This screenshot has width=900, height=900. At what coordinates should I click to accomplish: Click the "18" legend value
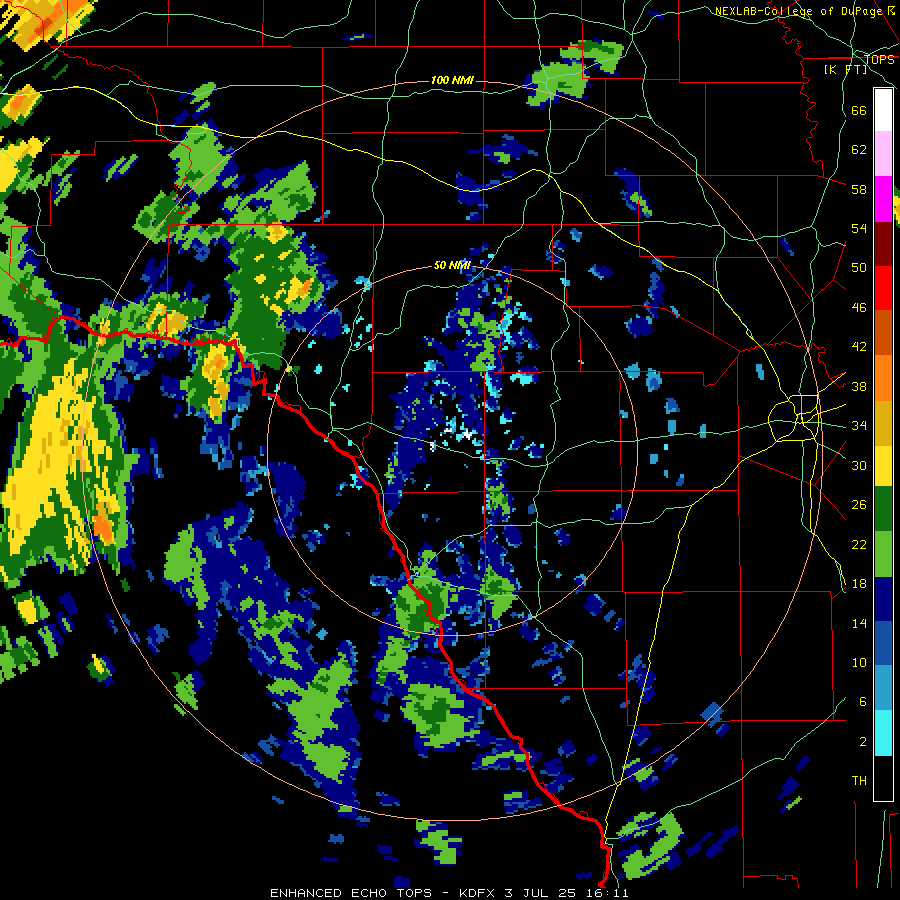point(859,584)
